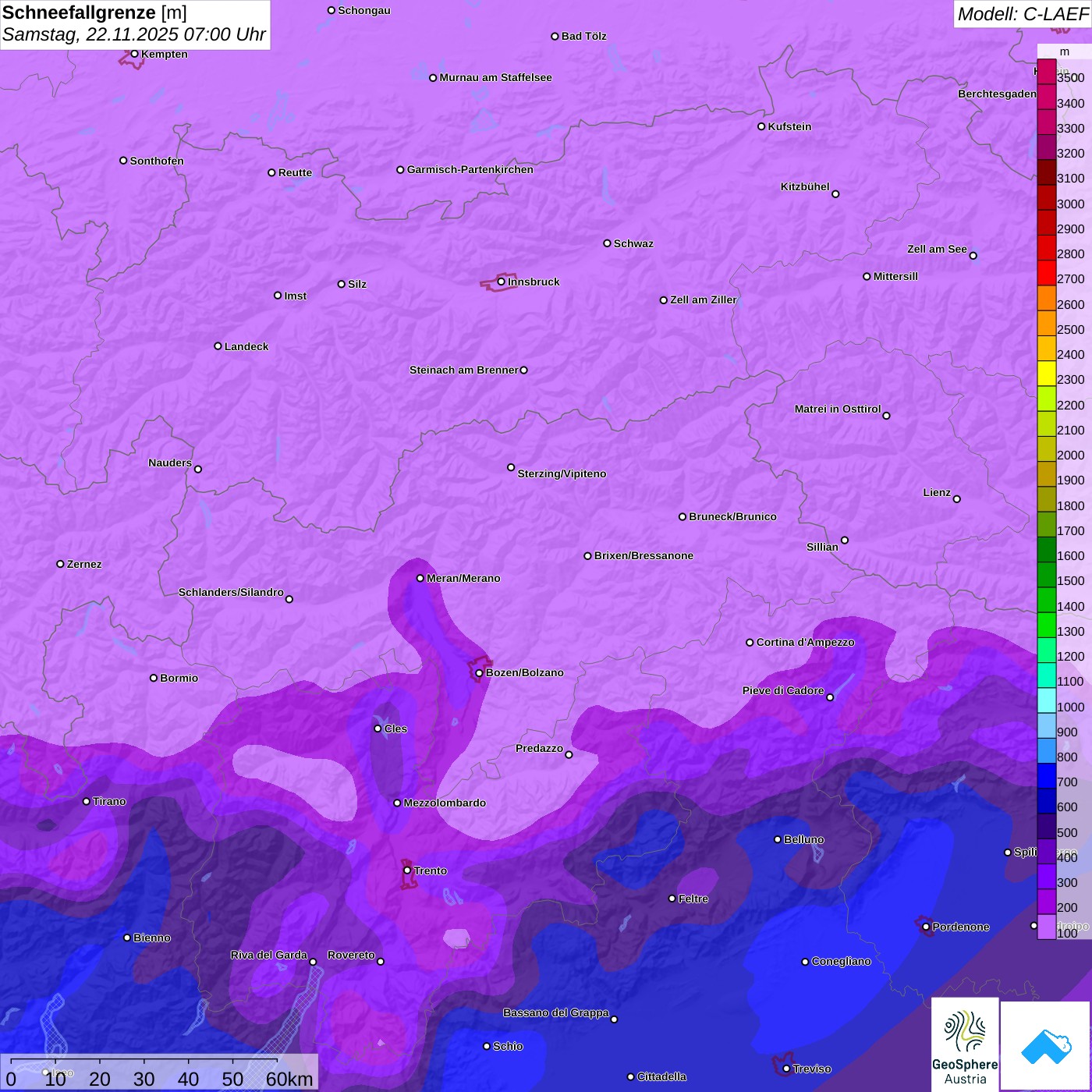Select the Kufstein marker dot
The height and width of the screenshot is (1092, 1092).
(761, 126)
